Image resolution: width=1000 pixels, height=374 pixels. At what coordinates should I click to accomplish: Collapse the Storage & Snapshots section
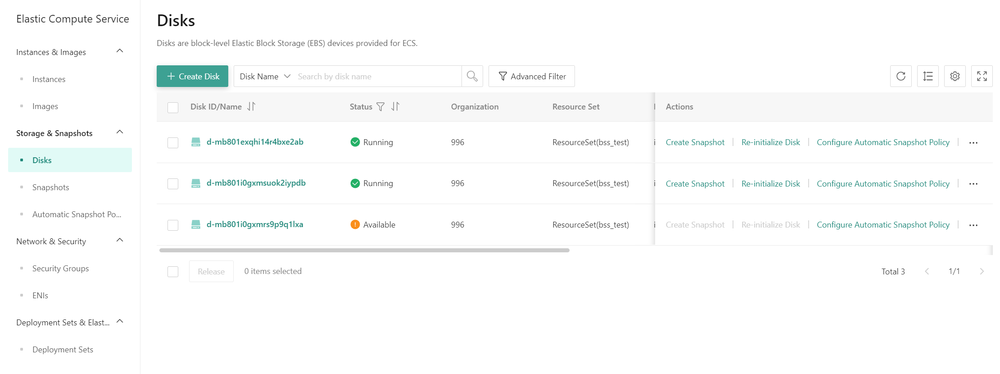[120, 133]
